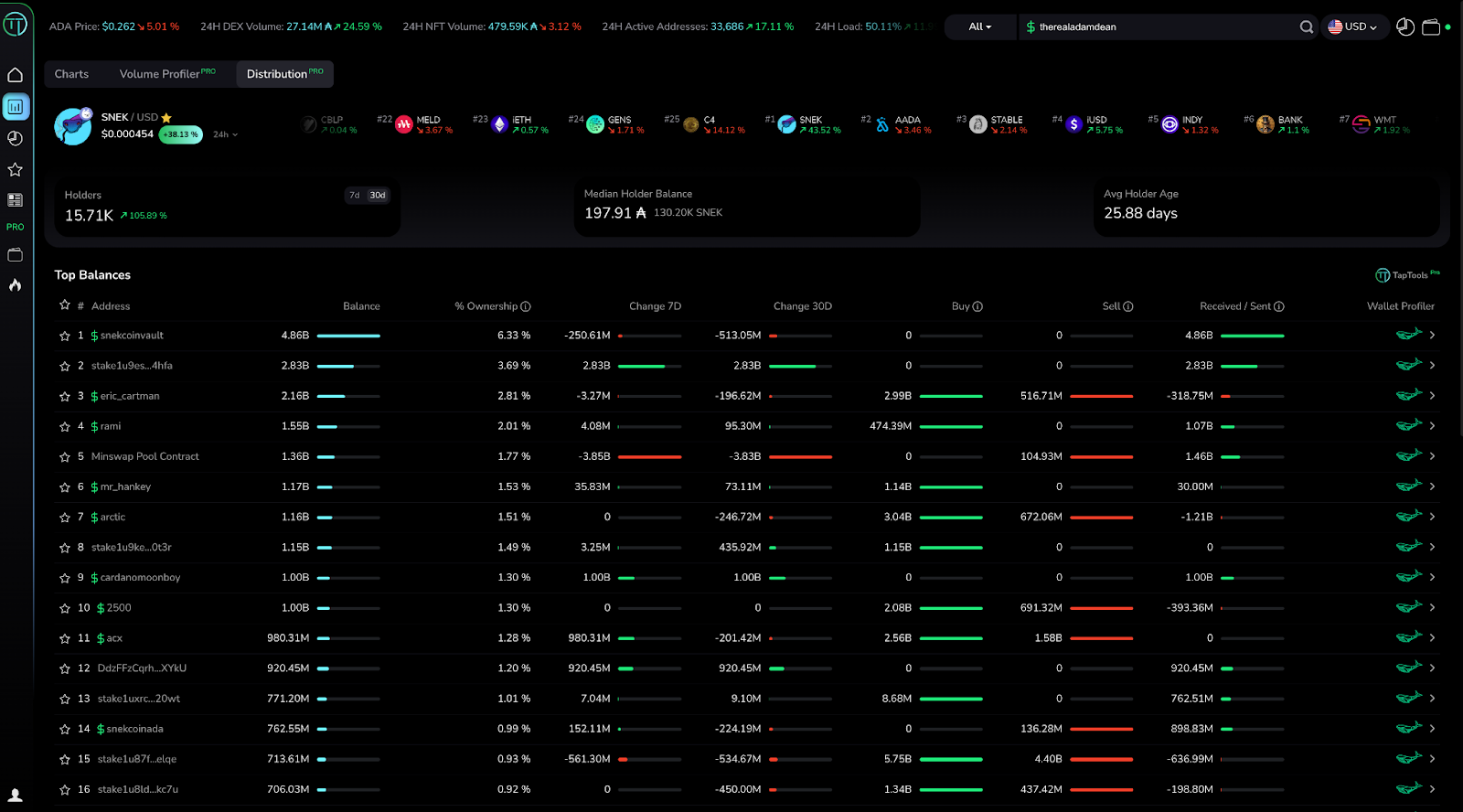Click the Buy column info icon
Image resolution: width=1463 pixels, height=812 pixels.
(977, 306)
